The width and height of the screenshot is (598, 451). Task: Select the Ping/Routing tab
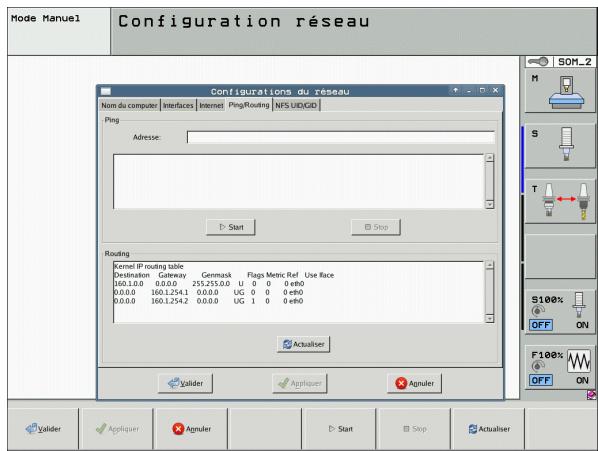click(x=249, y=105)
